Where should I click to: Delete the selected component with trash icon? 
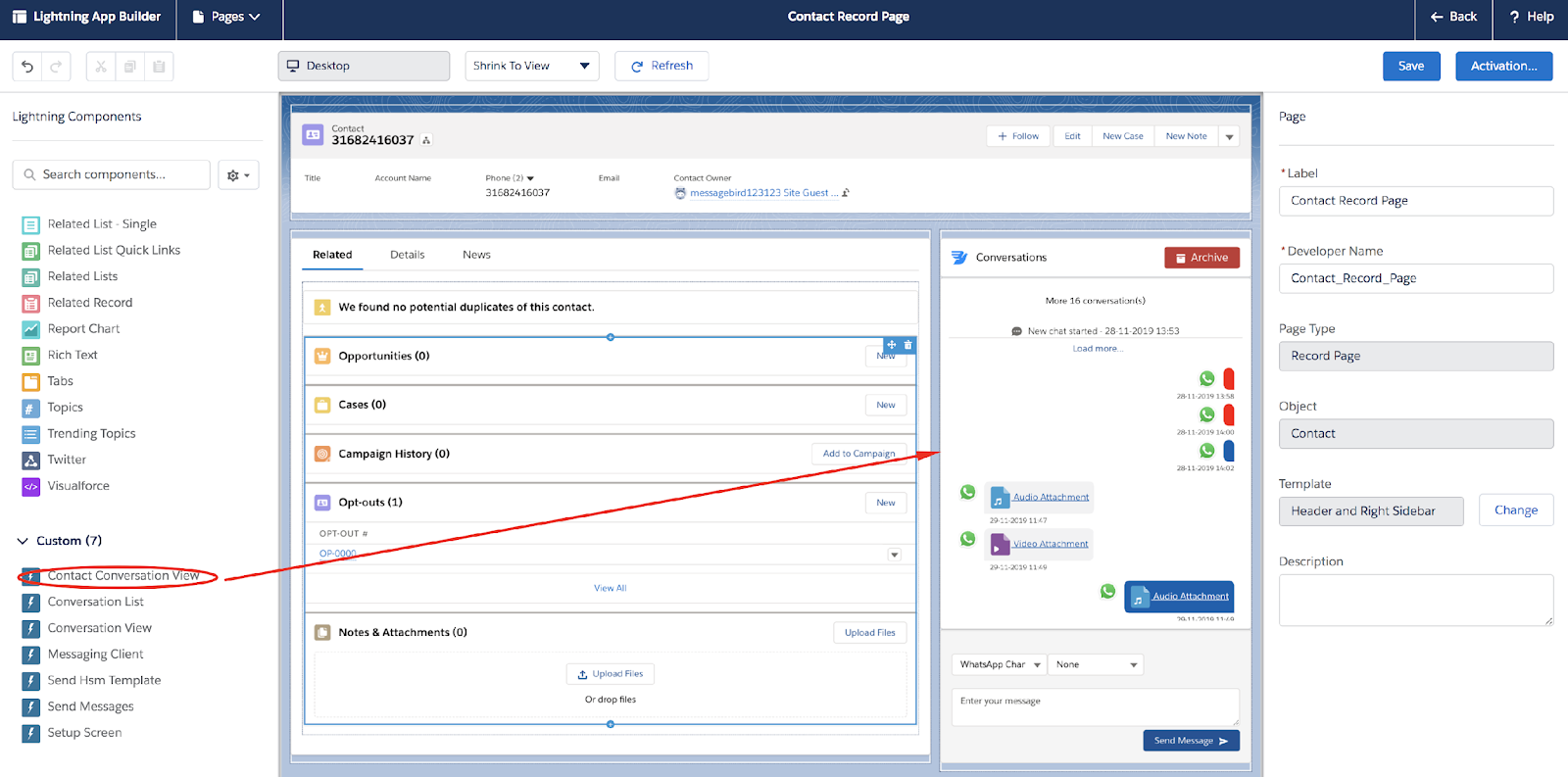point(907,345)
